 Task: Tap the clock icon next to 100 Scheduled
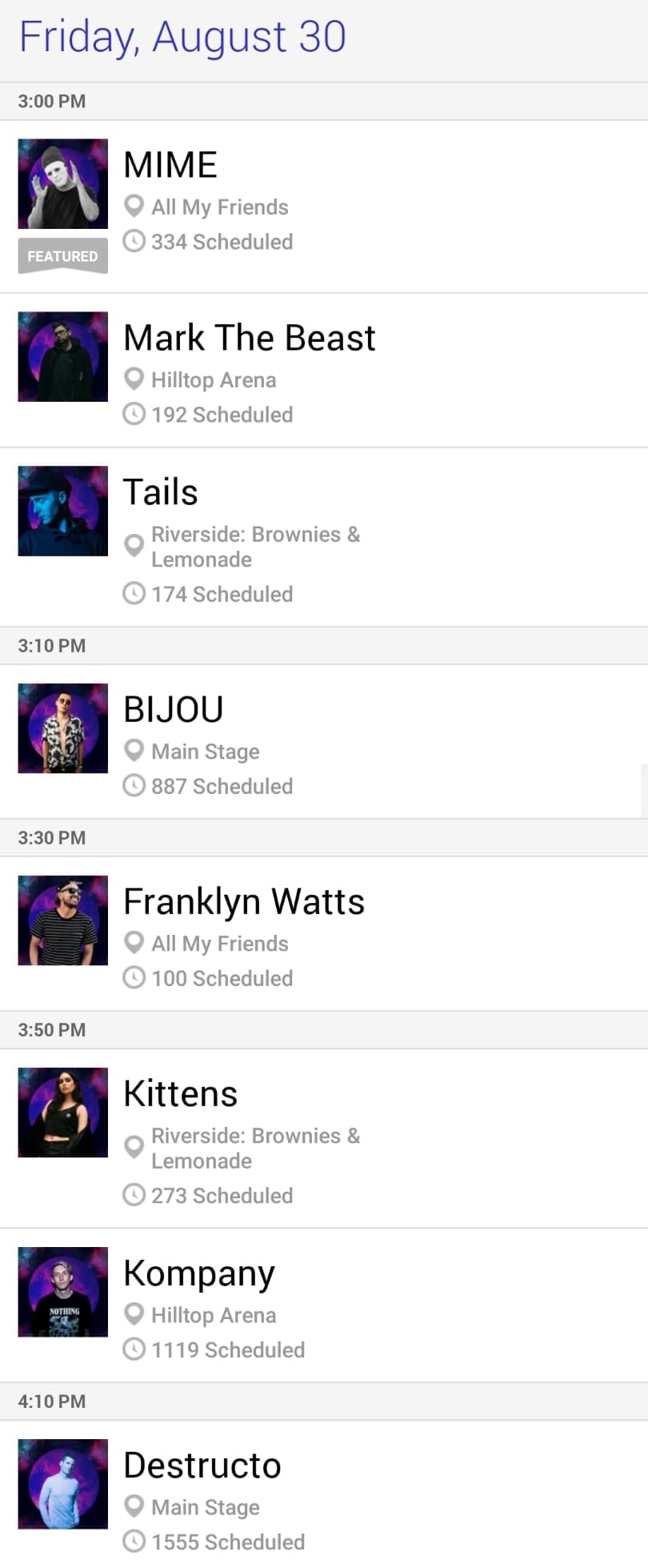[x=134, y=977]
